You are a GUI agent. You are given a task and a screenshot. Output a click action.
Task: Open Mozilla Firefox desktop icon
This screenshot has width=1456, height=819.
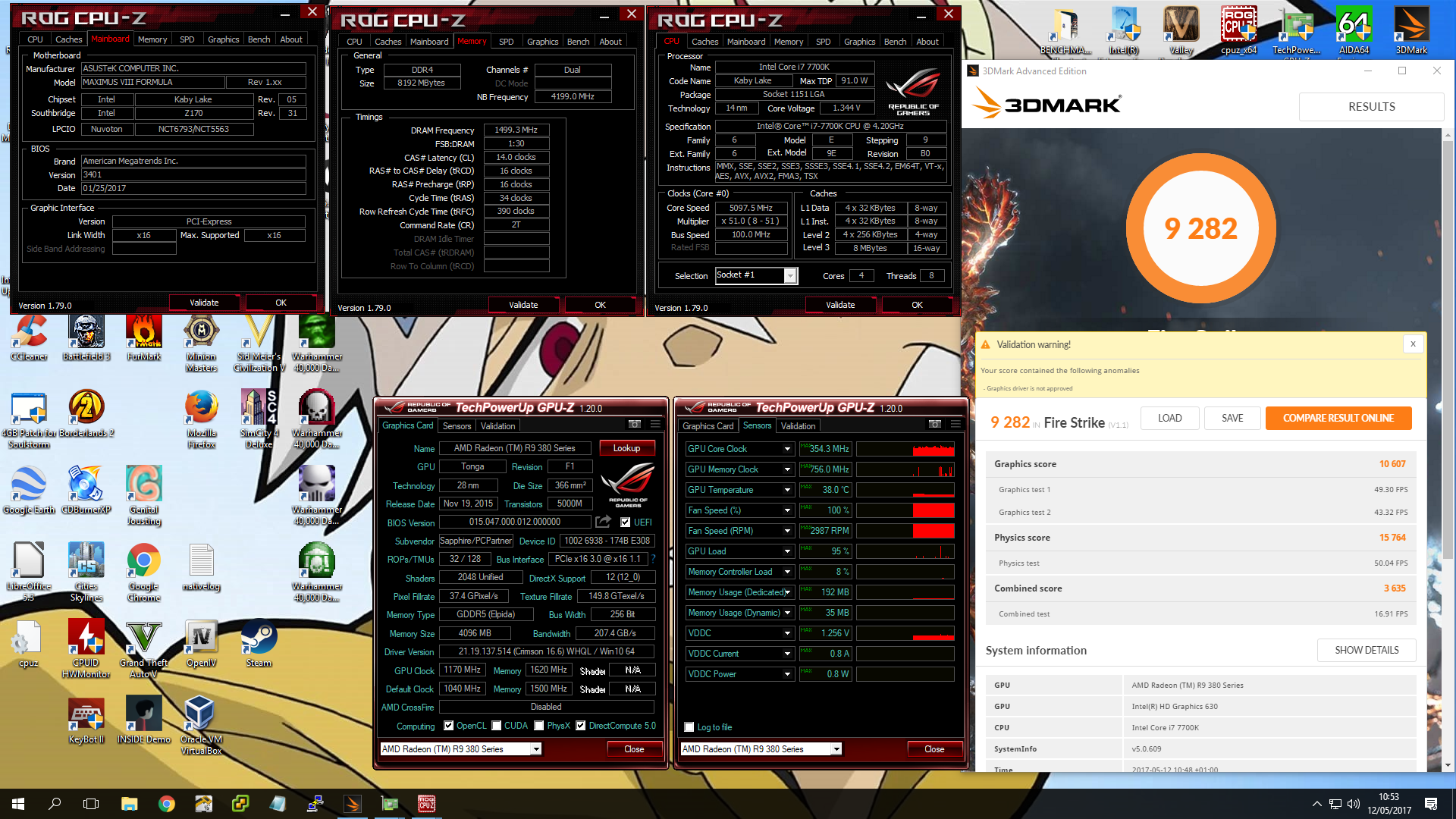(x=202, y=419)
